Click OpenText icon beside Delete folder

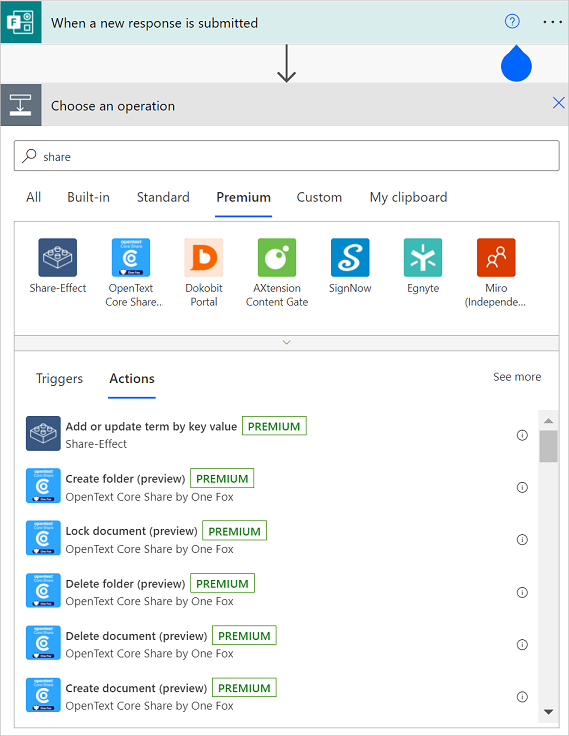(43, 590)
